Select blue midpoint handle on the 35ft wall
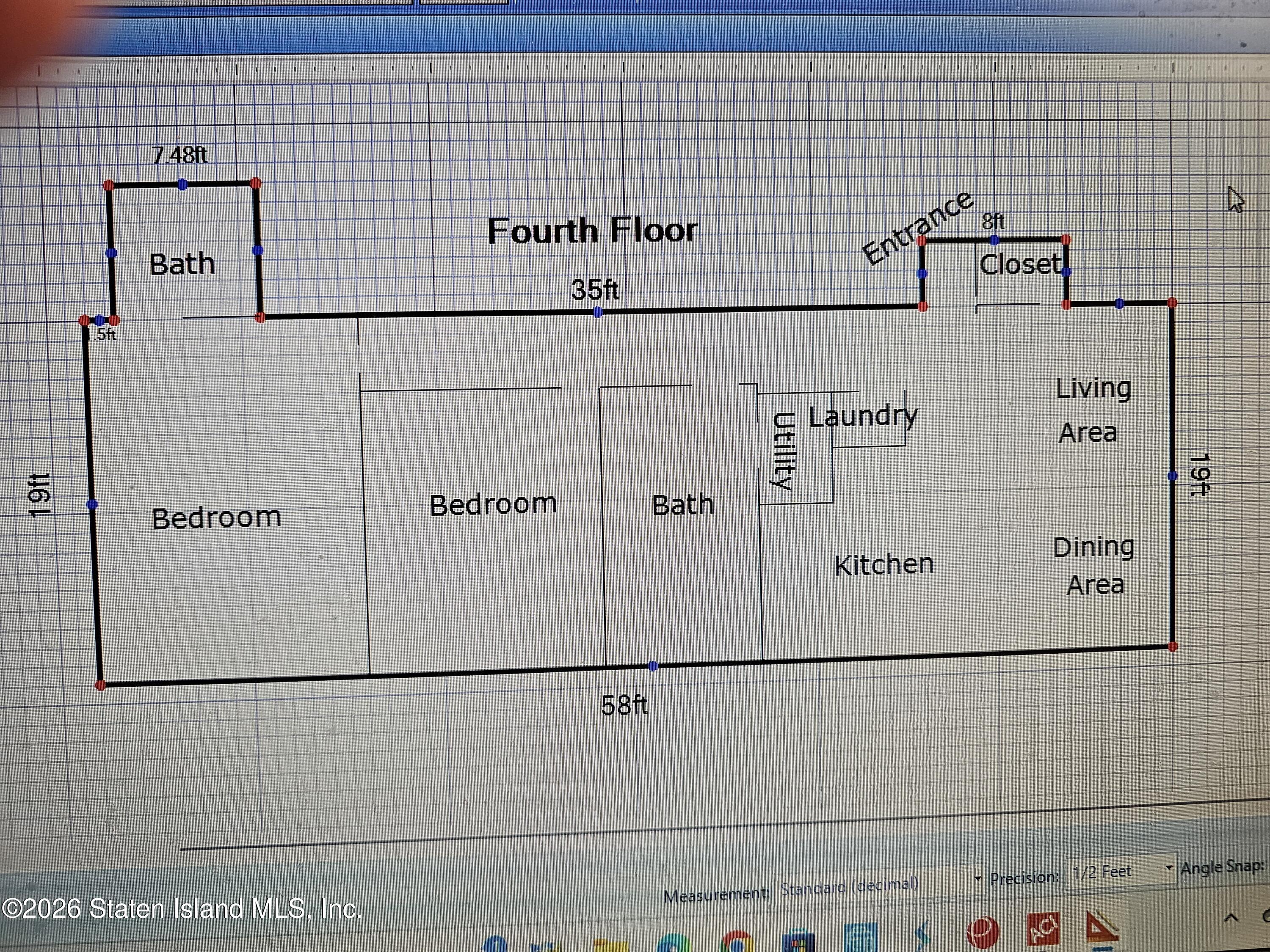Screen dimensions: 1270x952 tap(598, 312)
